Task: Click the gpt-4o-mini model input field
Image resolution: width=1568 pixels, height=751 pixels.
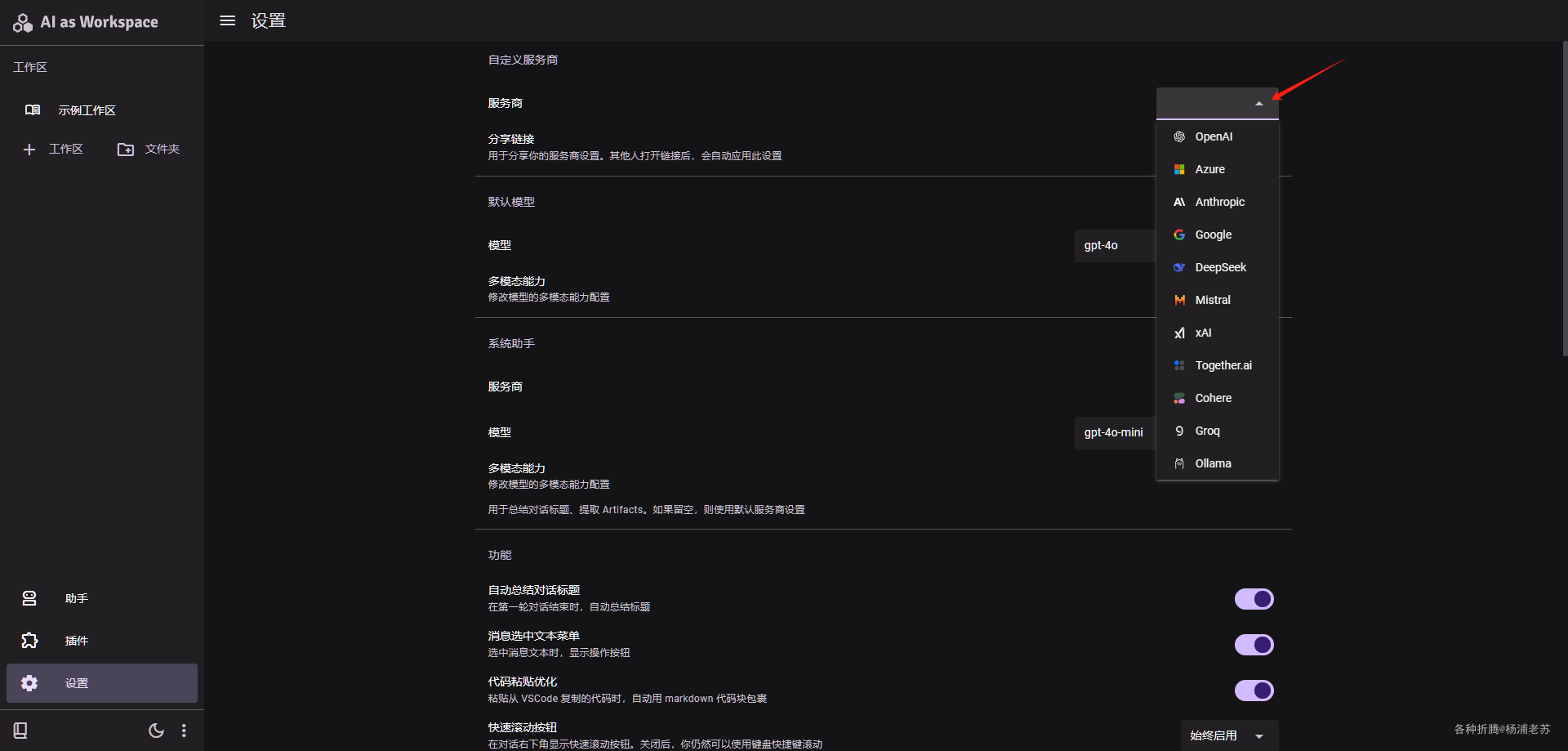Action: click(1116, 432)
